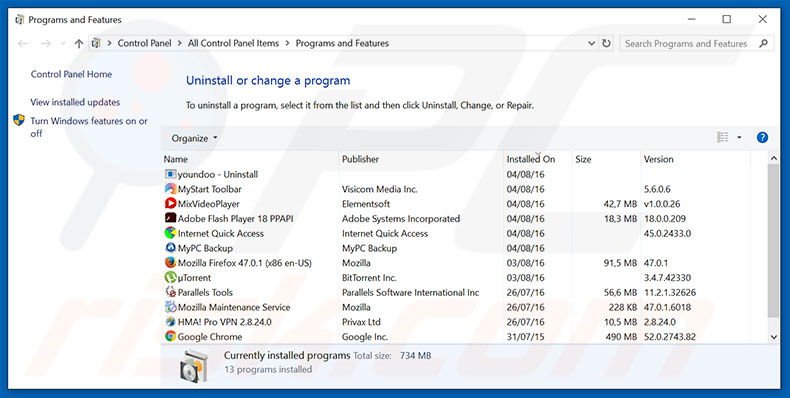
Task: Click the MixVideoPlayer red play icon
Action: [x=170, y=204]
